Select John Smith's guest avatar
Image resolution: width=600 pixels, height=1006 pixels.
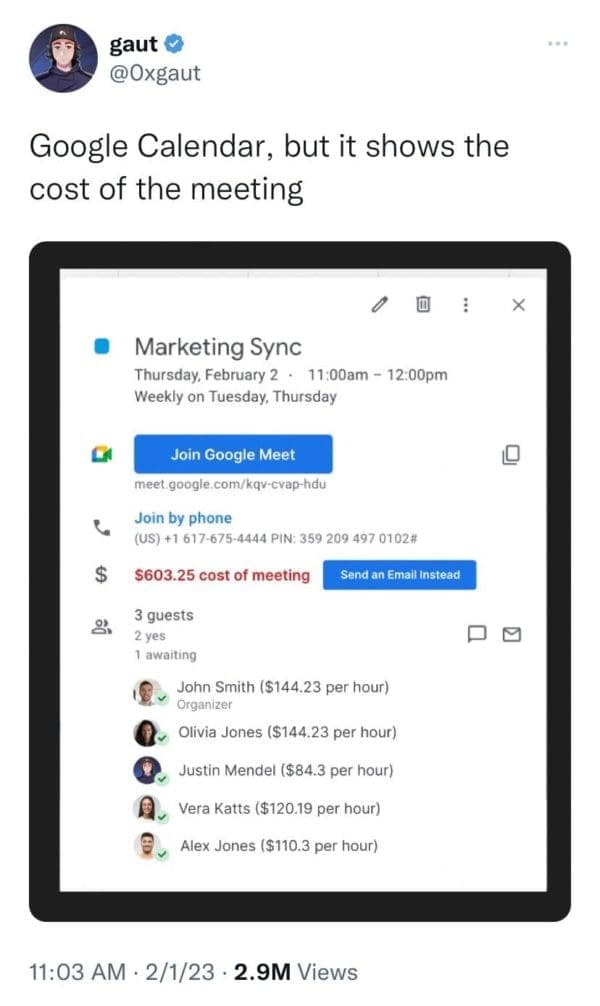(x=146, y=693)
